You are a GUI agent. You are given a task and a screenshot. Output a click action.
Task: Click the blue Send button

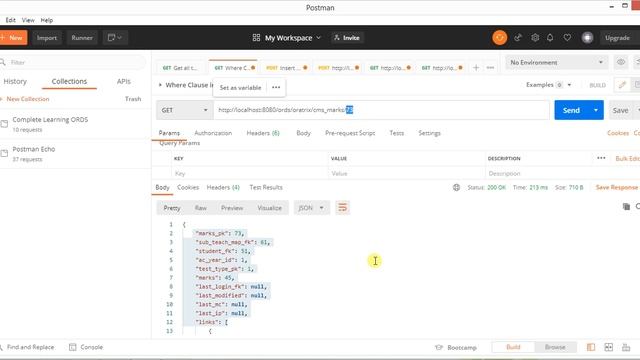click(x=571, y=110)
